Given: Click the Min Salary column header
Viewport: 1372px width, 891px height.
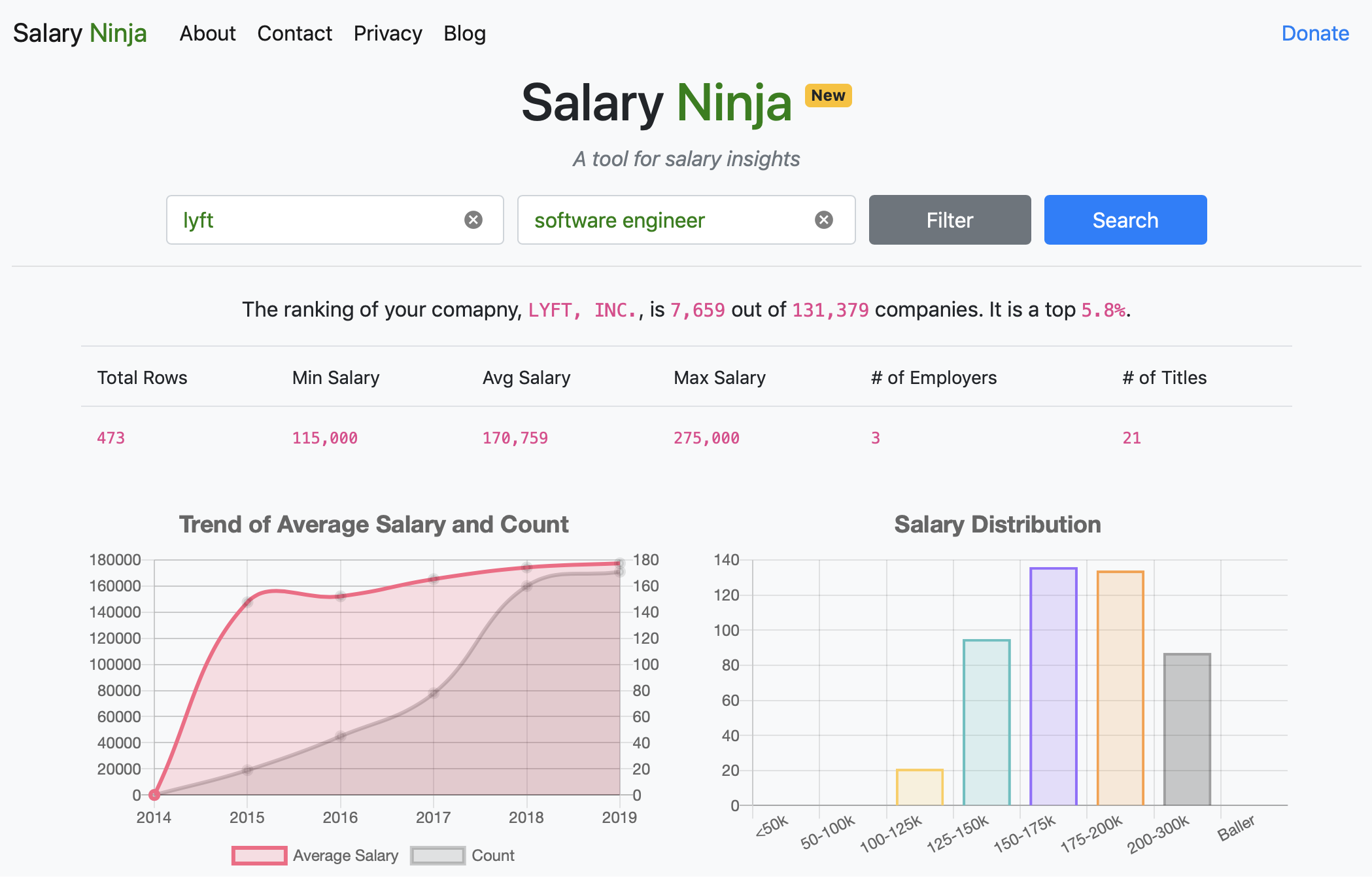Looking at the screenshot, I should coord(335,377).
